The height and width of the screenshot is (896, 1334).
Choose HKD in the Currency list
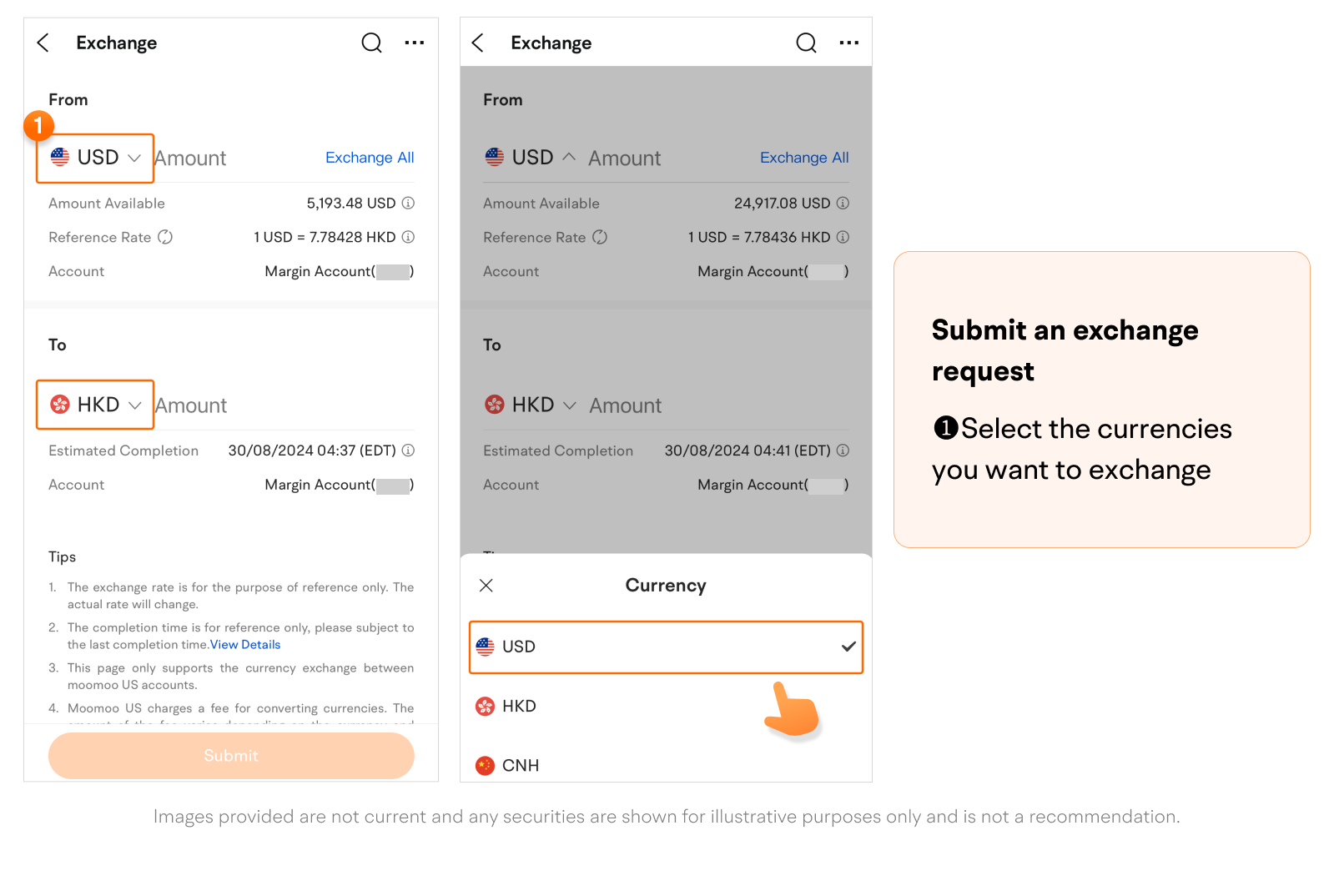[x=666, y=706]
